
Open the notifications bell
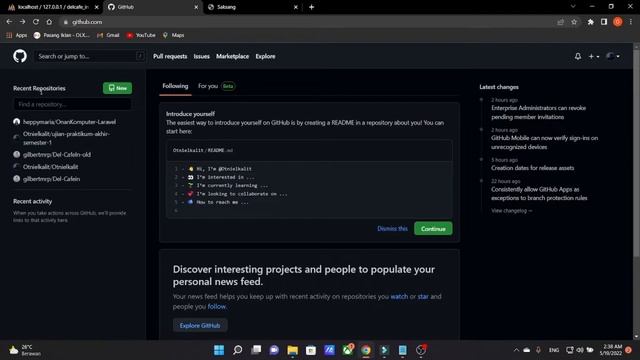coord(578,56)
